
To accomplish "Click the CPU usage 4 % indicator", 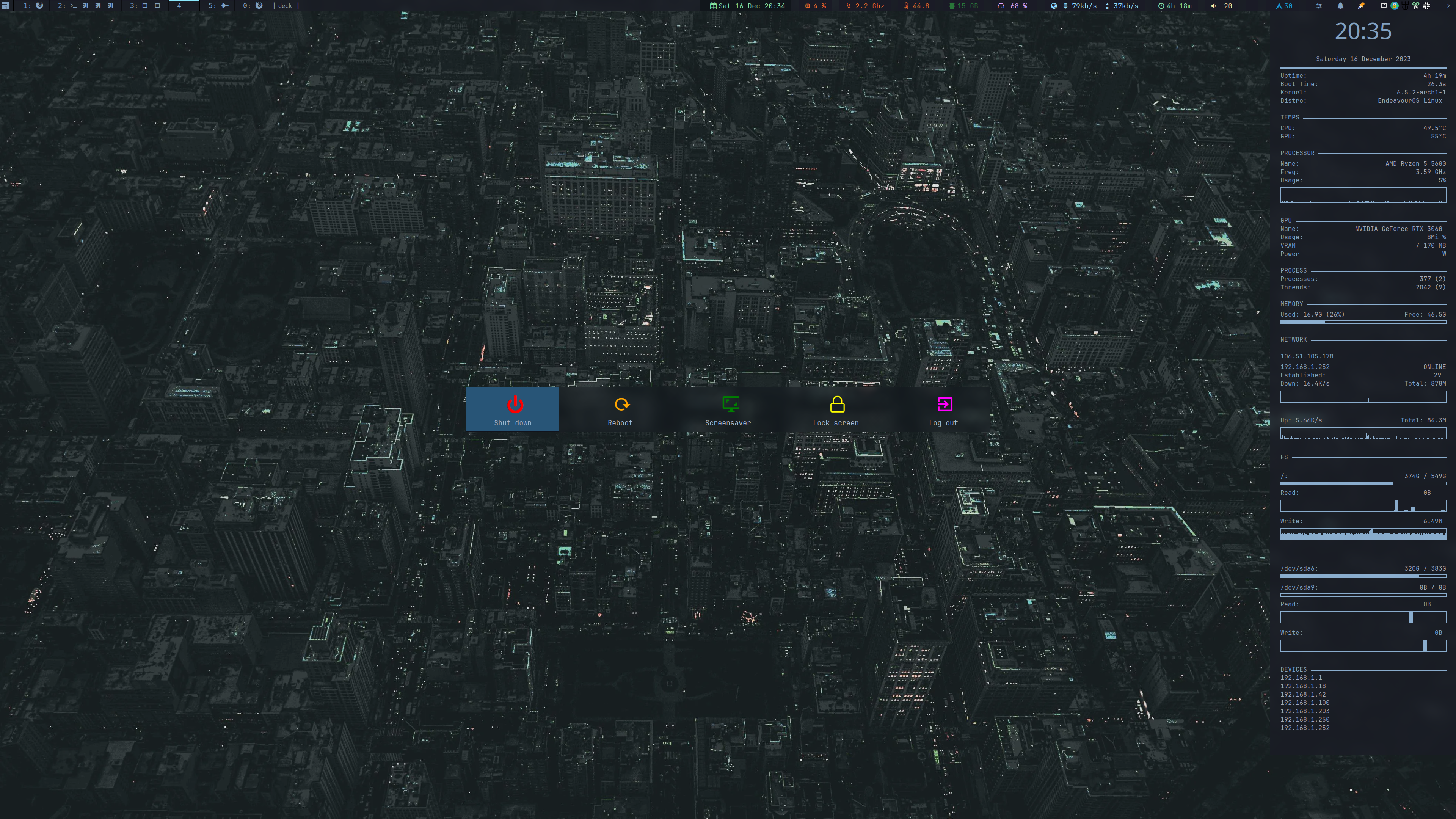I will [x=815, y=6].
